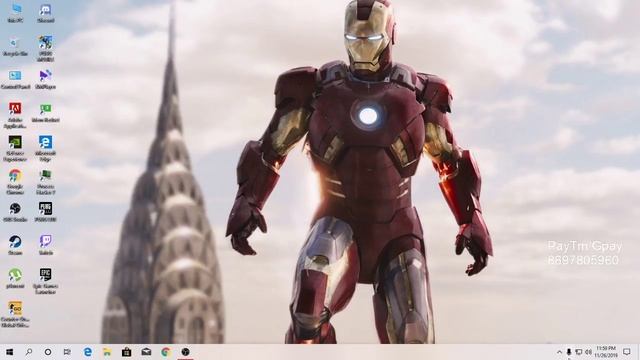Launch the PUBG LITE shortcut
Screen dimensions: 640x360
pos(45,213)
